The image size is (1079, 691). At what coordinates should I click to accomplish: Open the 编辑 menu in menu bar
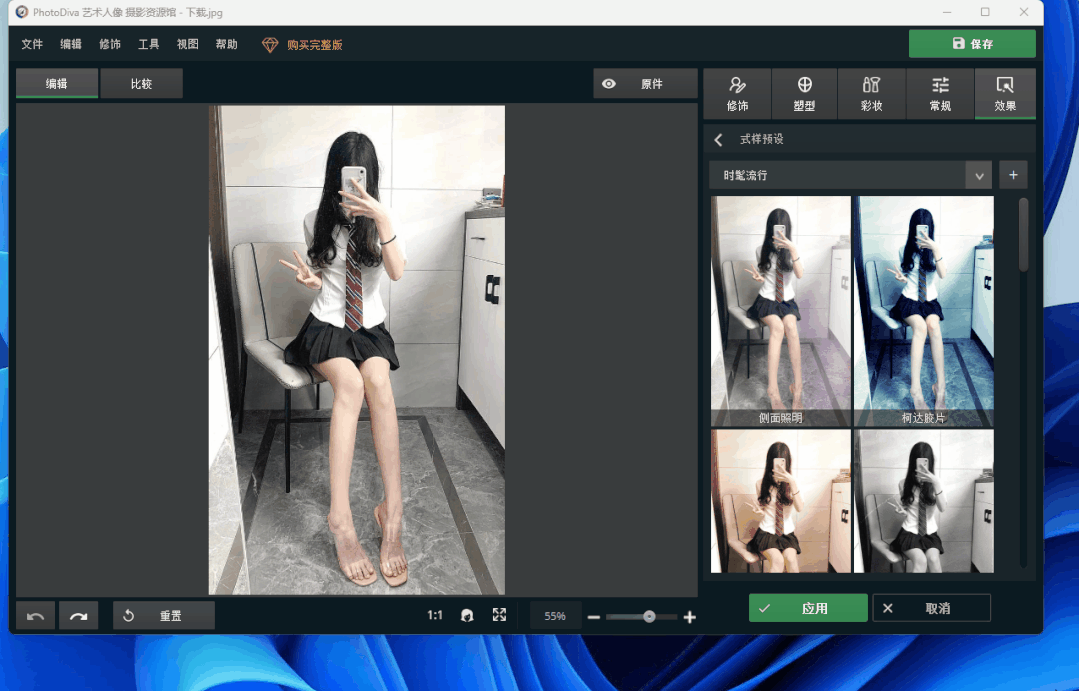pyautogui.click(x=71, y=44)
